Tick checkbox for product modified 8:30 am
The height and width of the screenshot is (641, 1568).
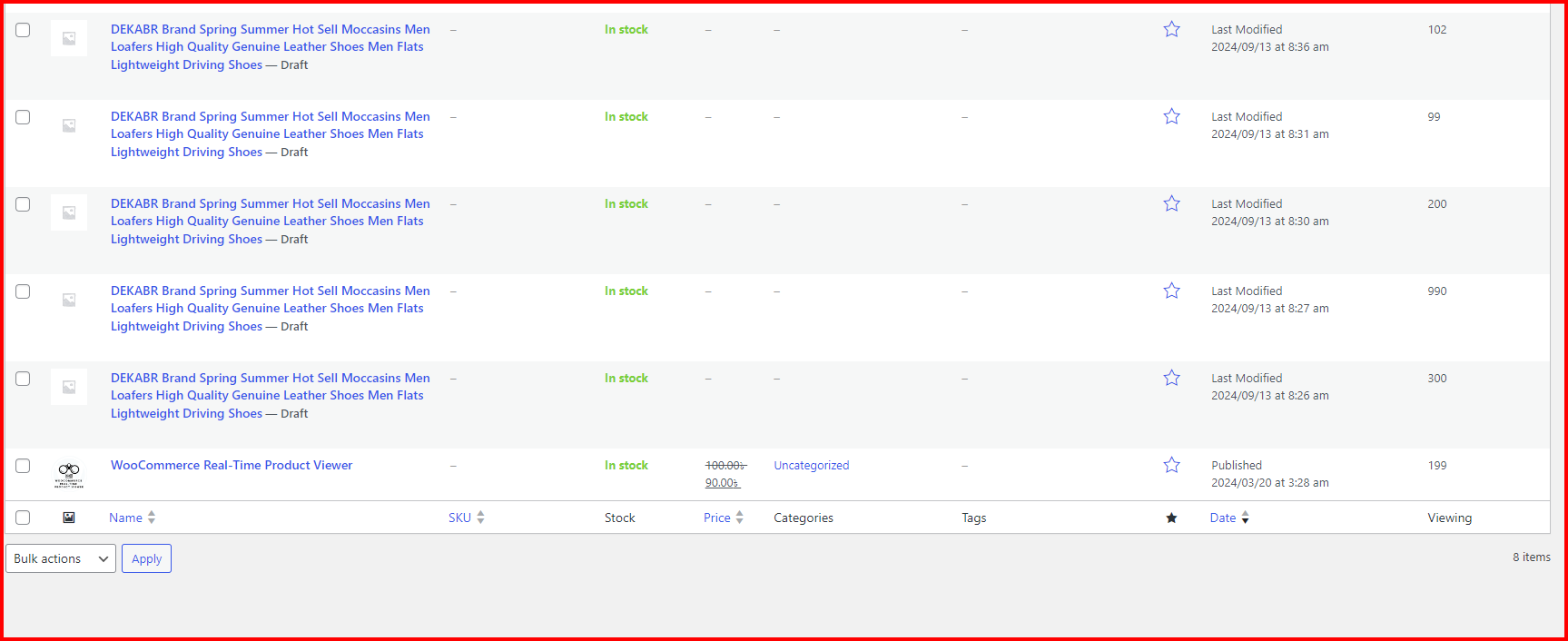[x=23, y=204]
